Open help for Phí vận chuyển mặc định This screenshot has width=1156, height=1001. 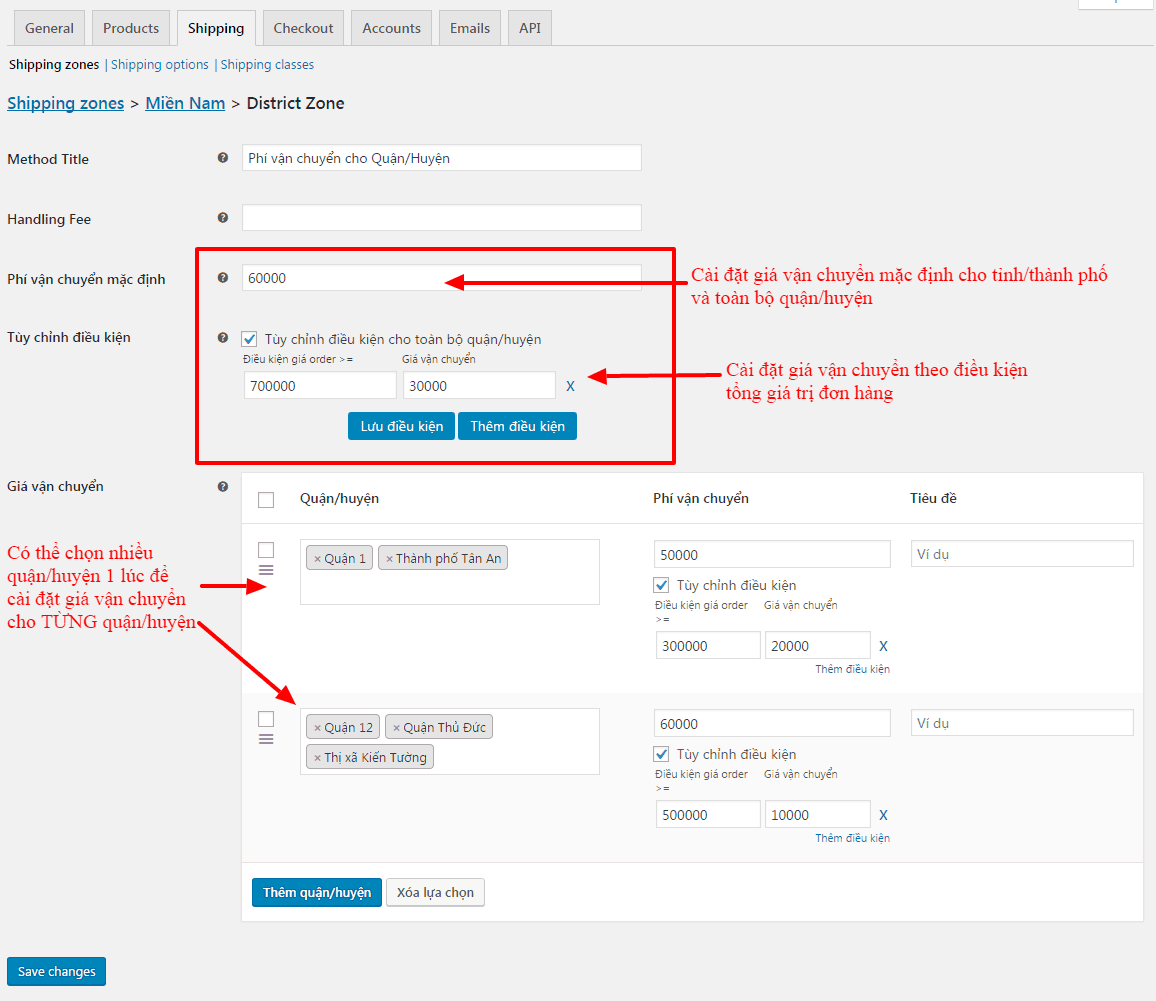point(222,278)
